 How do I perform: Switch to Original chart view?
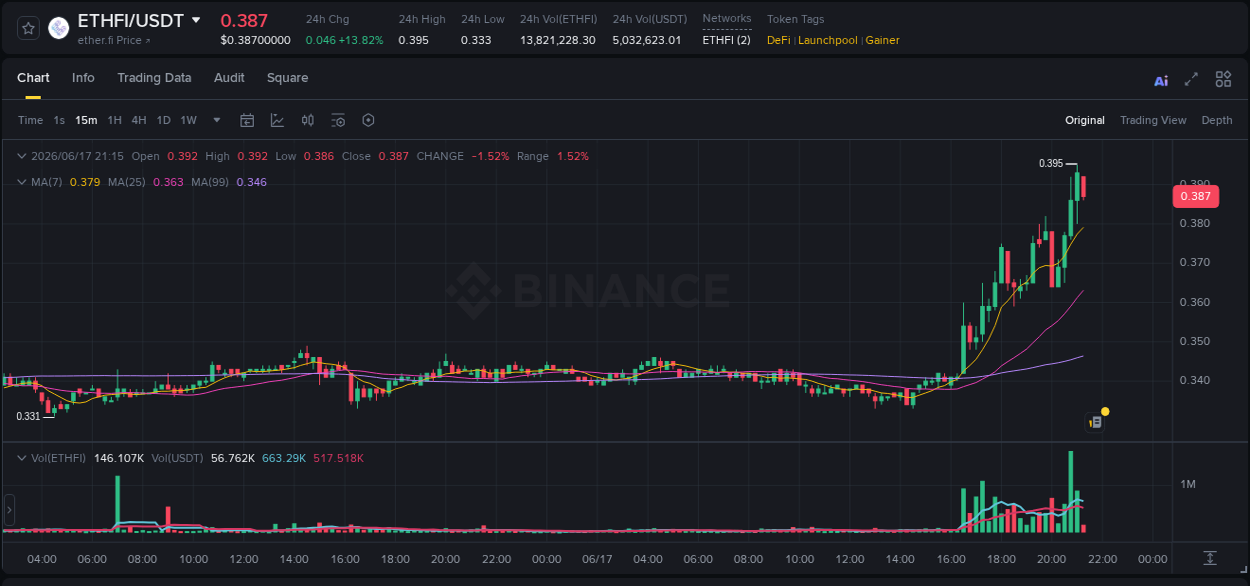click(1085, 120)
